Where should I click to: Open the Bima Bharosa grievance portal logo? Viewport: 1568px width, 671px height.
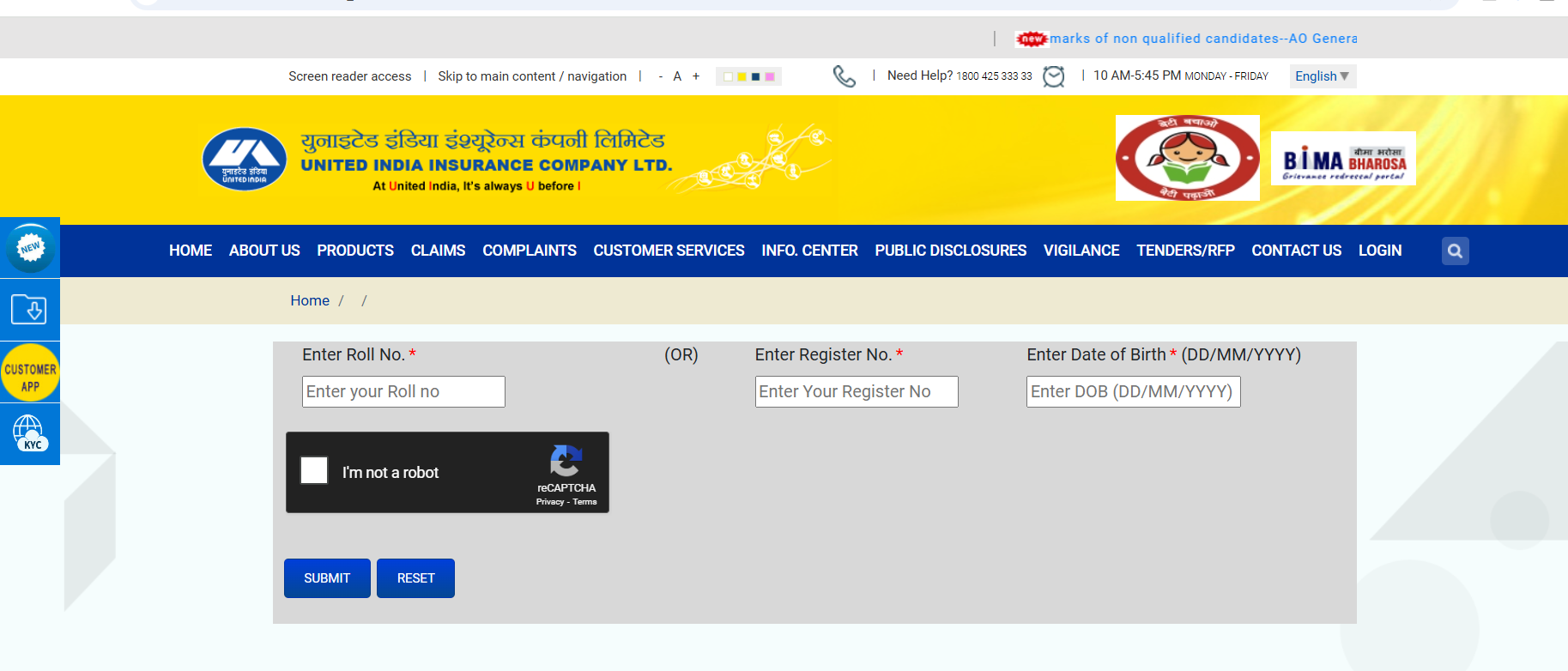click(1343, 158)
